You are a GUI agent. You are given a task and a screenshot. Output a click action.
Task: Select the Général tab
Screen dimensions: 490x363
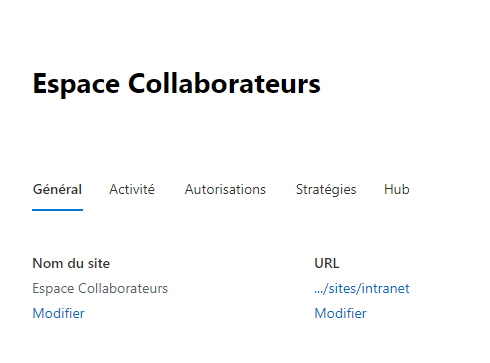(57, 189)
